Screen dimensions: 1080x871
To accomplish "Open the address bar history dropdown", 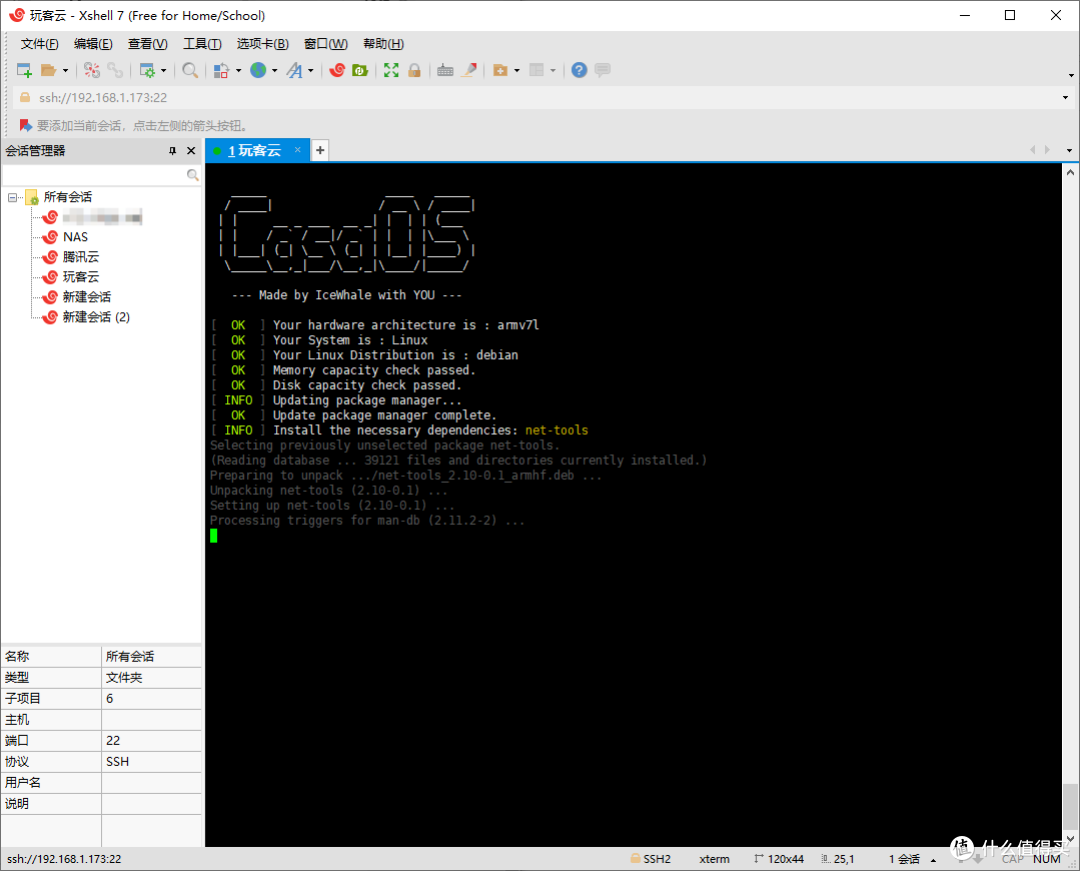I will (1066, 97).
